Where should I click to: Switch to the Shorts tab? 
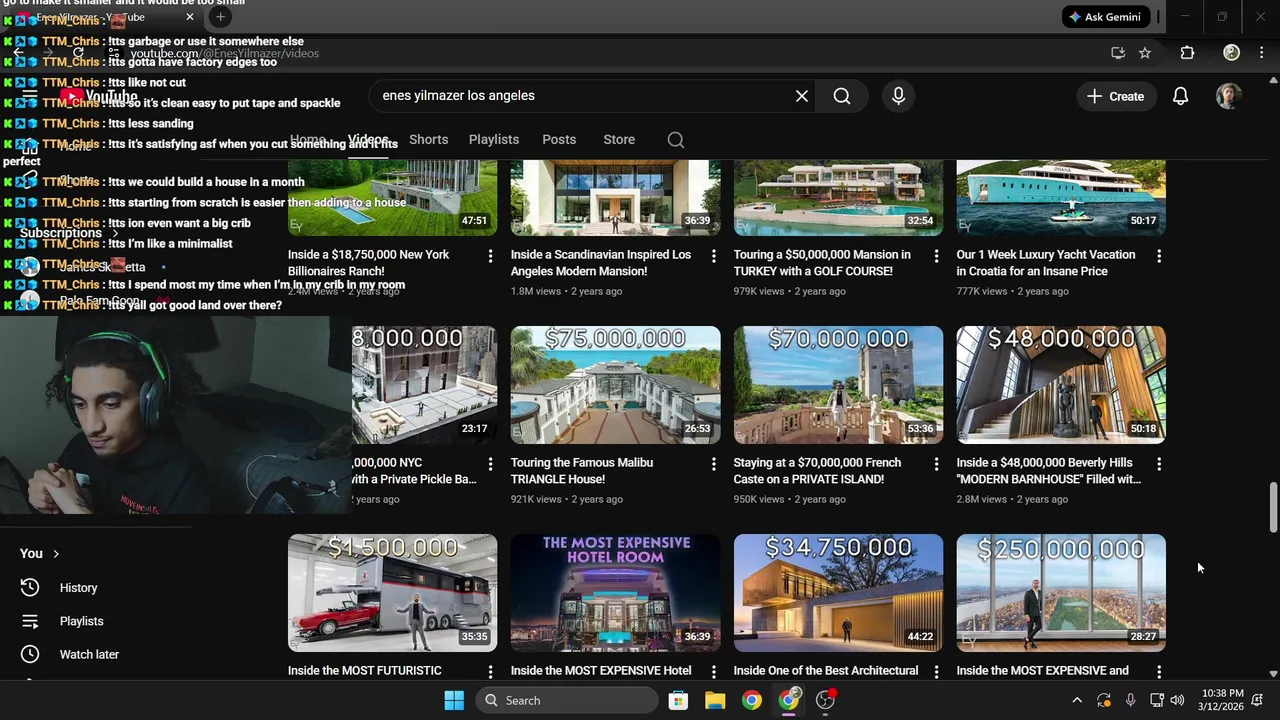[428, 139]
